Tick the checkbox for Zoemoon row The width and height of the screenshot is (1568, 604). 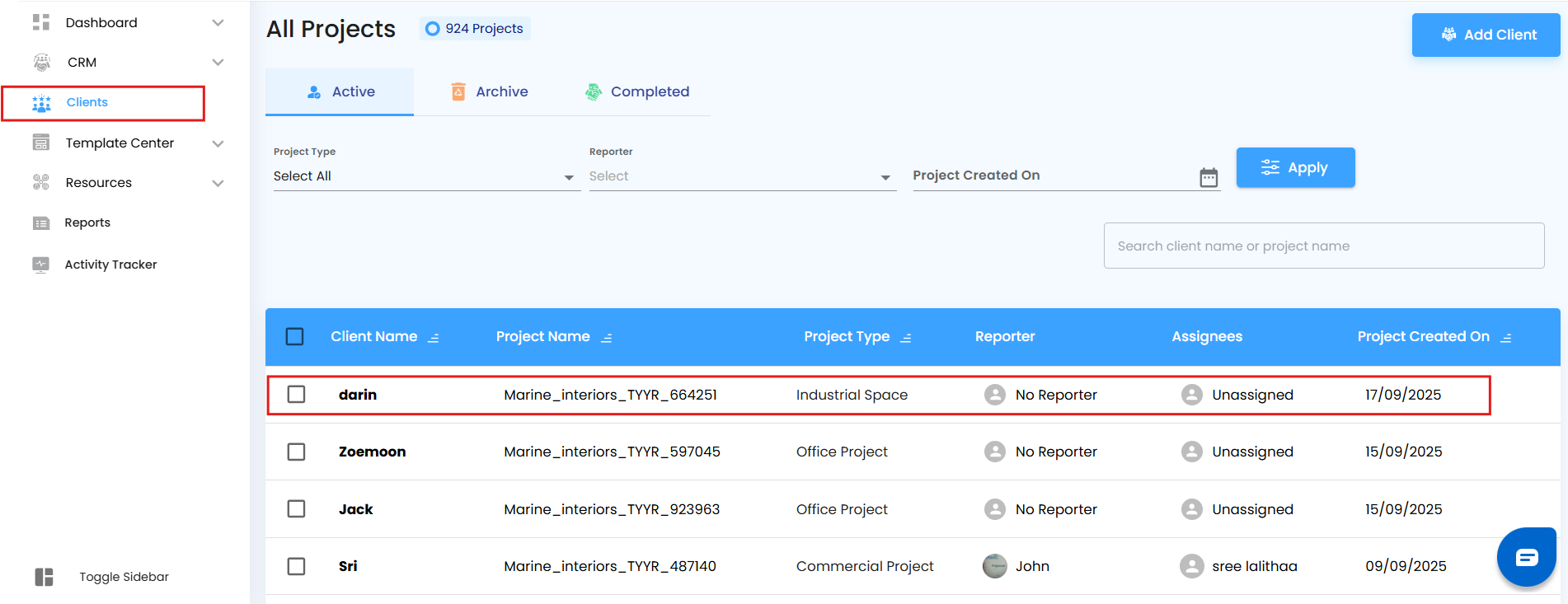(296, 452)
